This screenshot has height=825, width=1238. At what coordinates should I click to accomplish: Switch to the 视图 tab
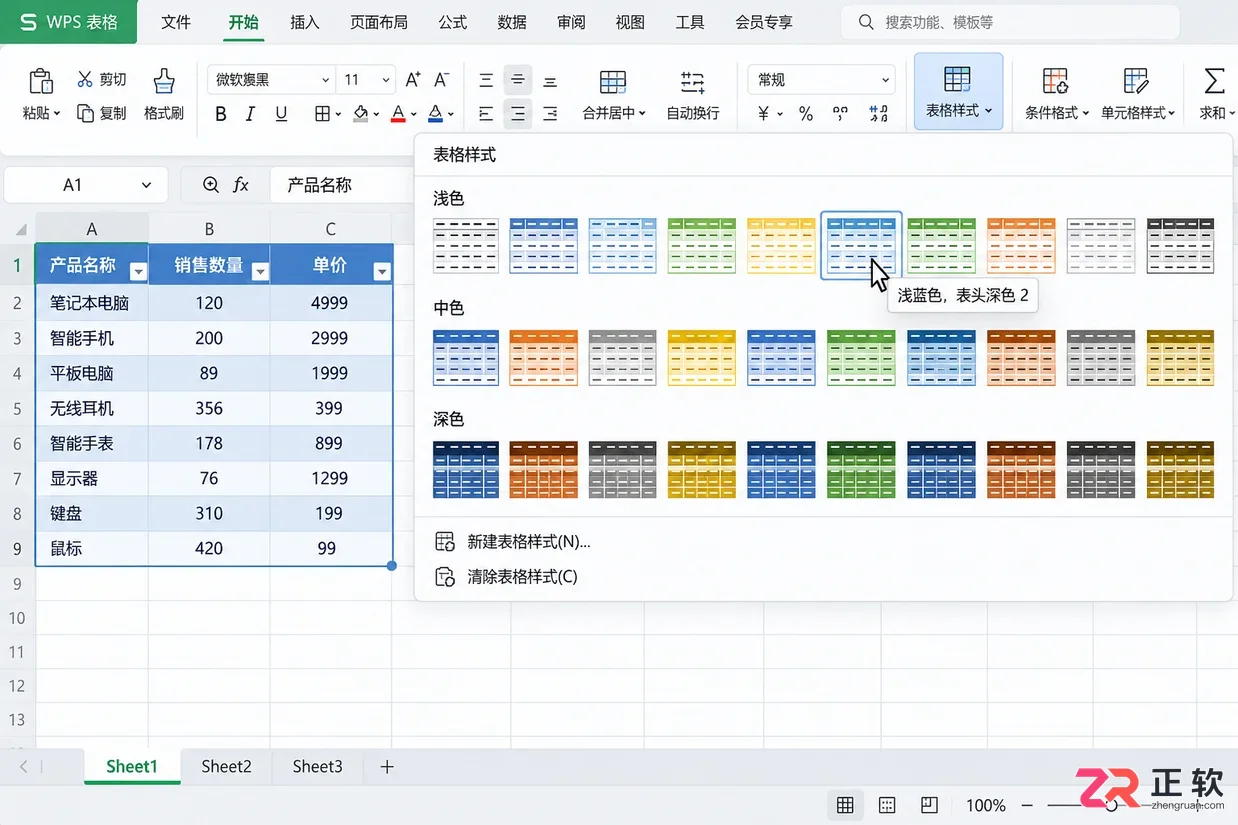coord(630,22)
